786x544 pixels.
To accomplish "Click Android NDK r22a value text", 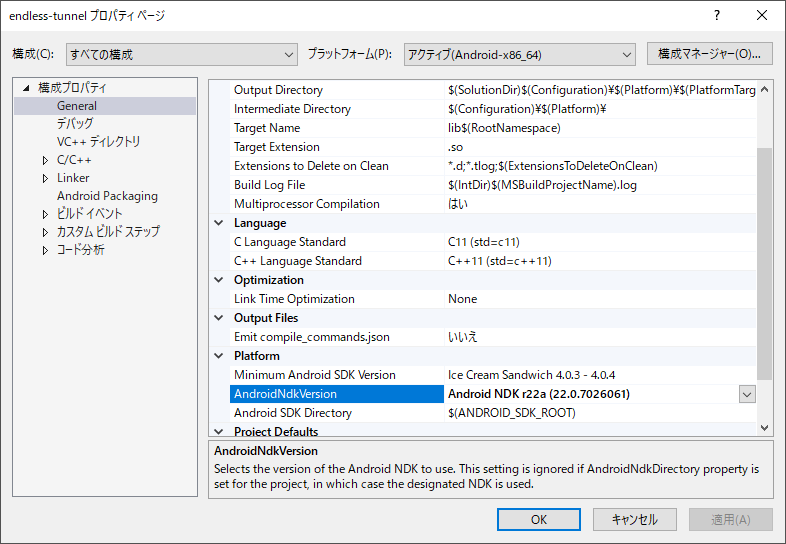I will click(x=539, y=394).
